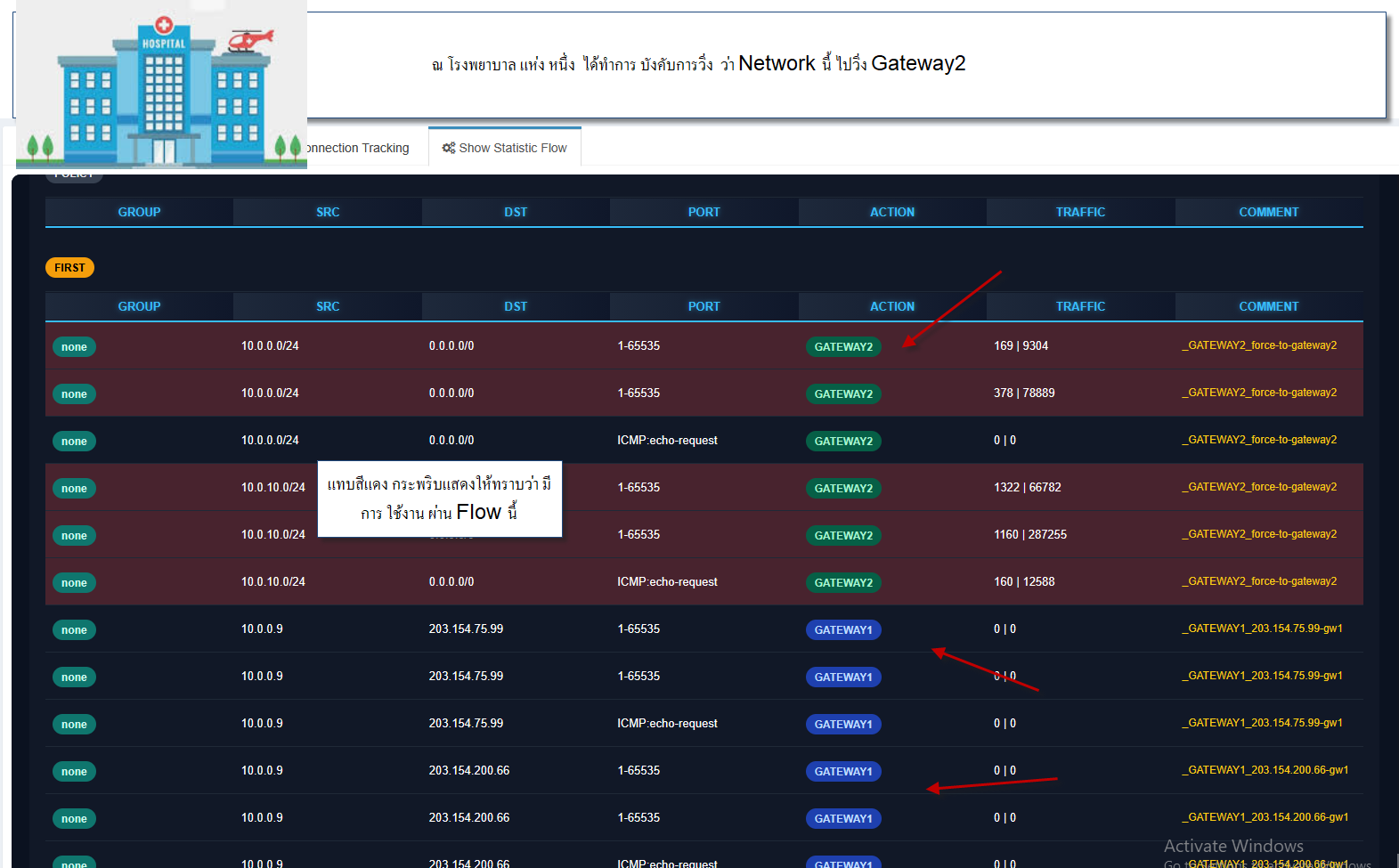Click PORT header below the FIRST badge
This screenshot has height=868, width=1399.
pos(704,306)
